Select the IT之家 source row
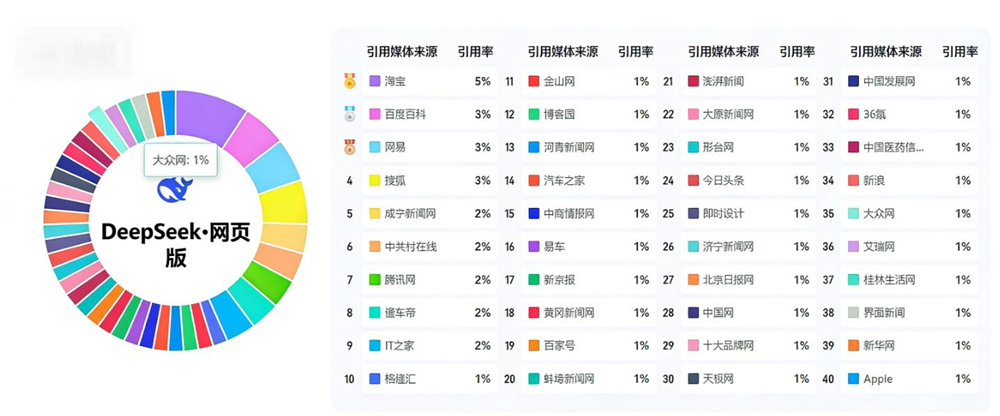 [430, 346]
